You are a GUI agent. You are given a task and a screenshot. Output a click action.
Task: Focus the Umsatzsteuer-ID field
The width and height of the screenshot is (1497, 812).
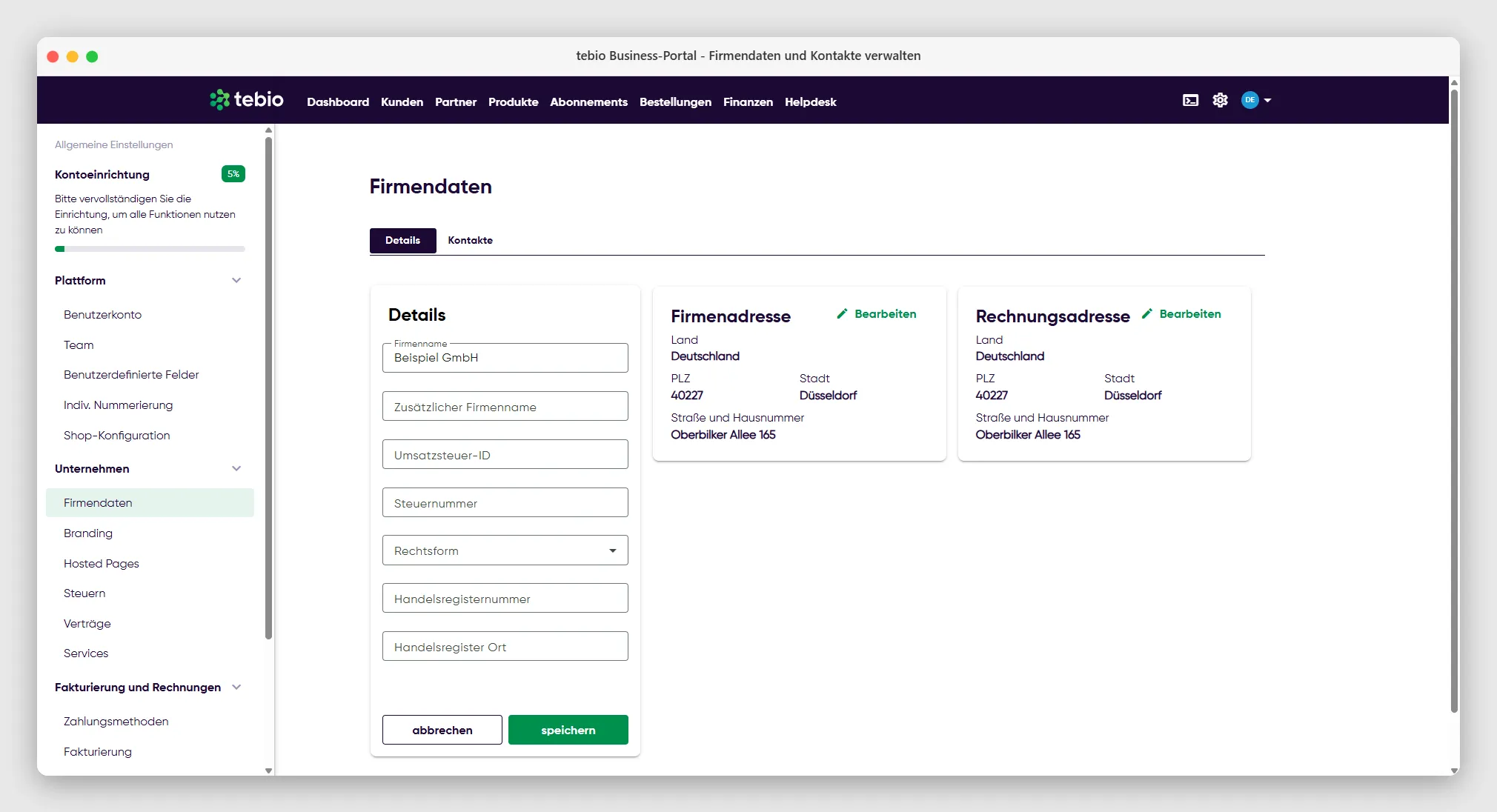(505, 454)
